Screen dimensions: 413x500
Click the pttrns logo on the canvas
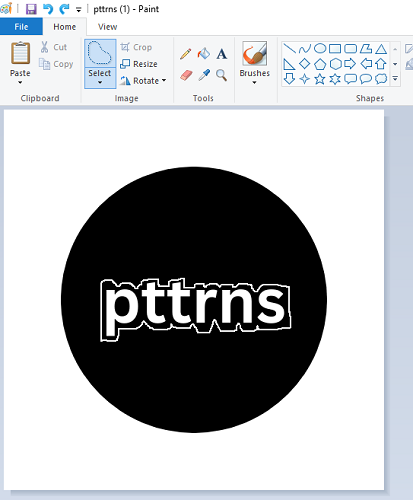click(194, 300)
